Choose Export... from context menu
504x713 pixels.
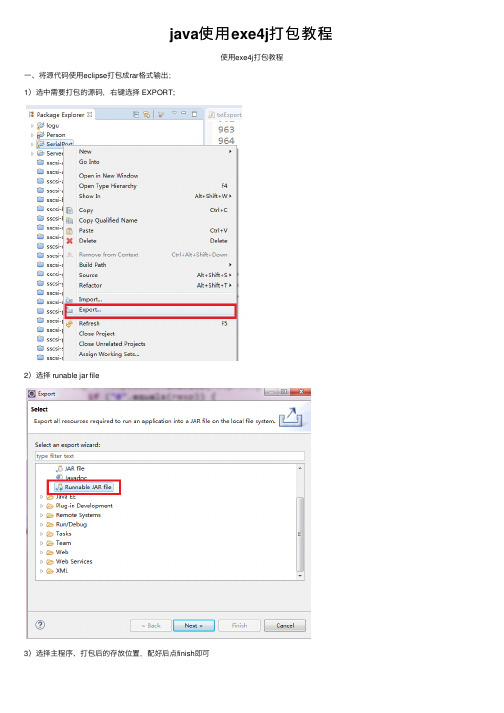coord(150,310)
